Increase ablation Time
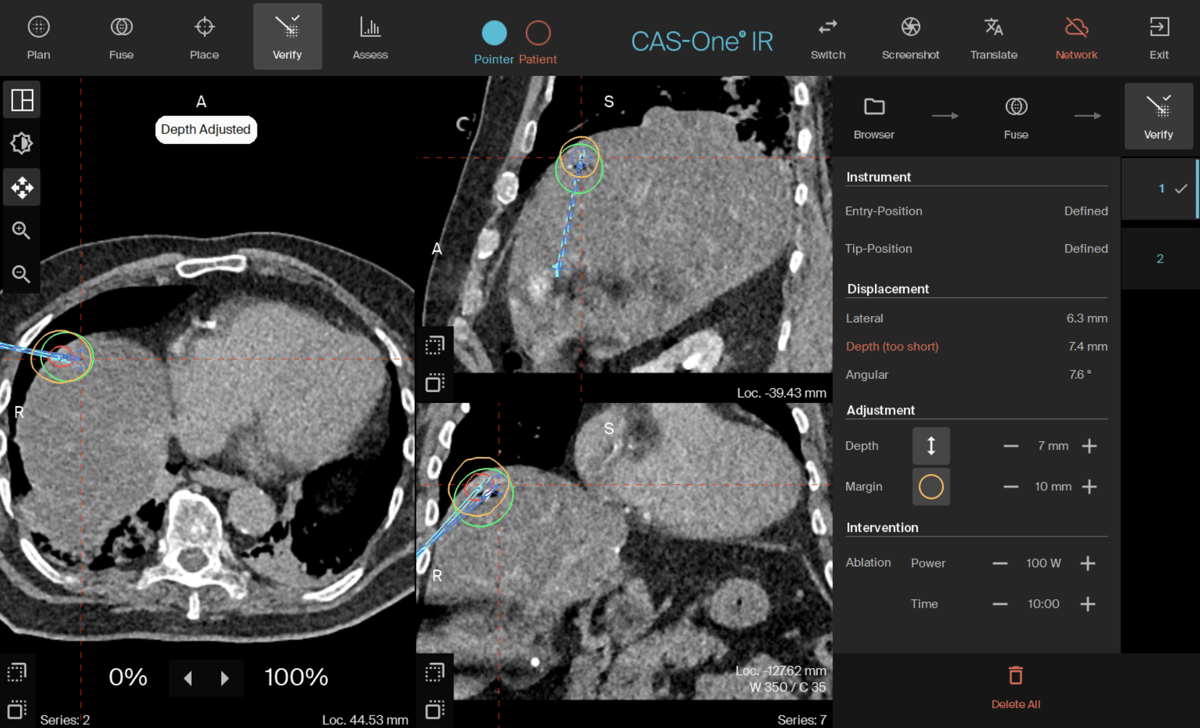The height and width of the screenshot is (728, 1200). click(1088, 604)
